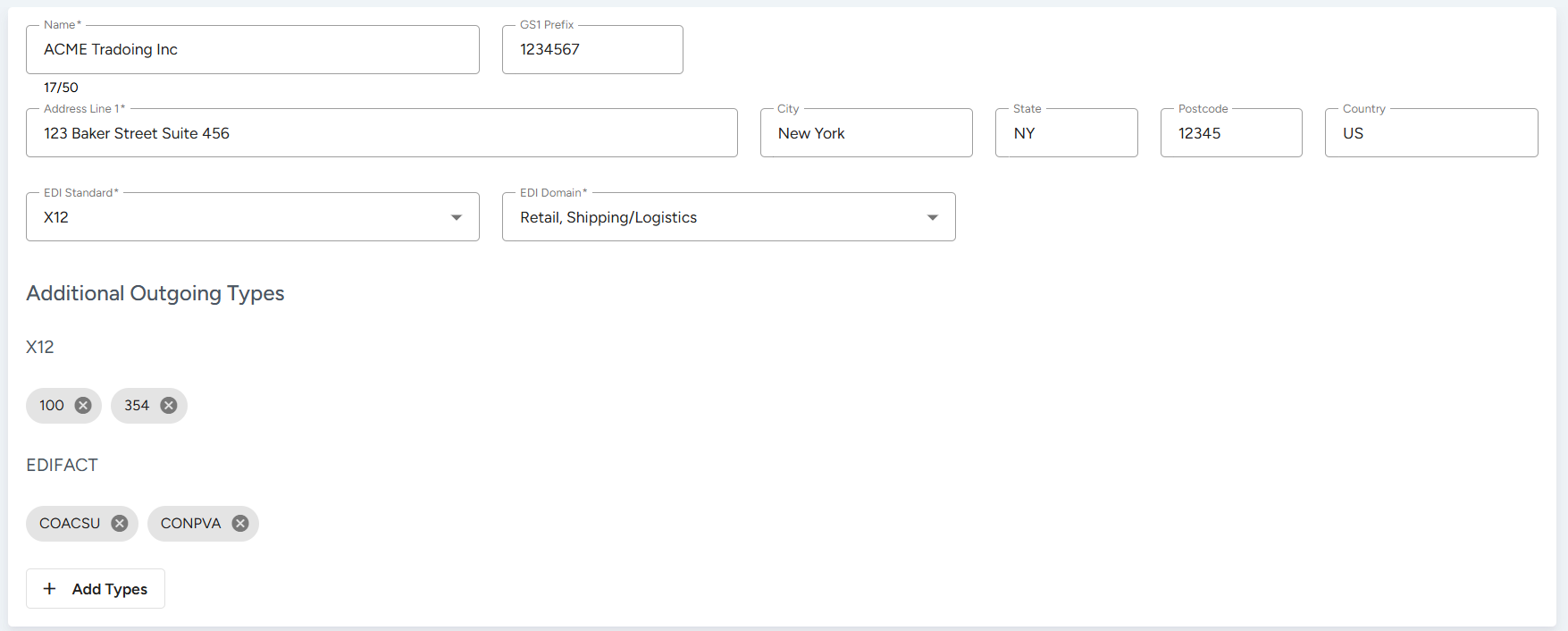The height and width of the screenshot is (631, 1568).
Task: Edit the Name field ACME Tradoing Inc
Action: [x=253, y=50]
